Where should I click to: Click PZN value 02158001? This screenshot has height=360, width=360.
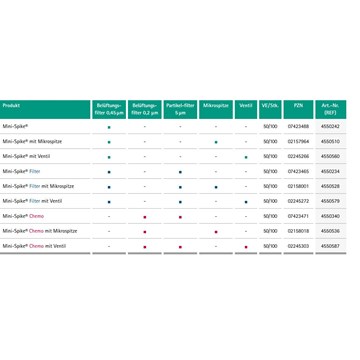tap(298, 186)
